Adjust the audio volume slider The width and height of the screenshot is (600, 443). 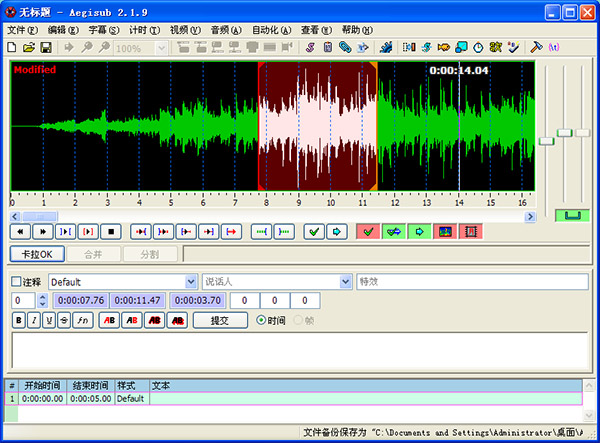583,133
